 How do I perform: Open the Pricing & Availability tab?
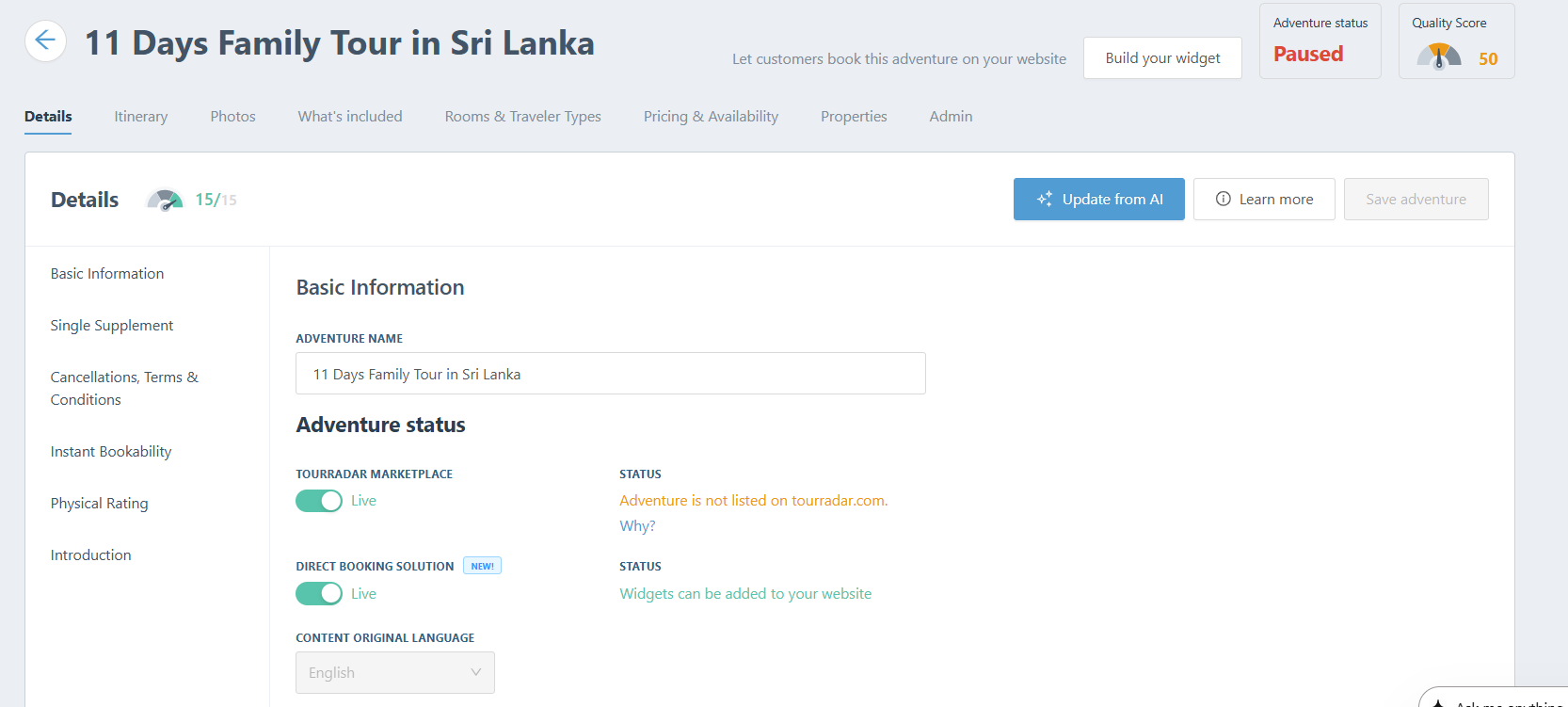click(711, 117)
